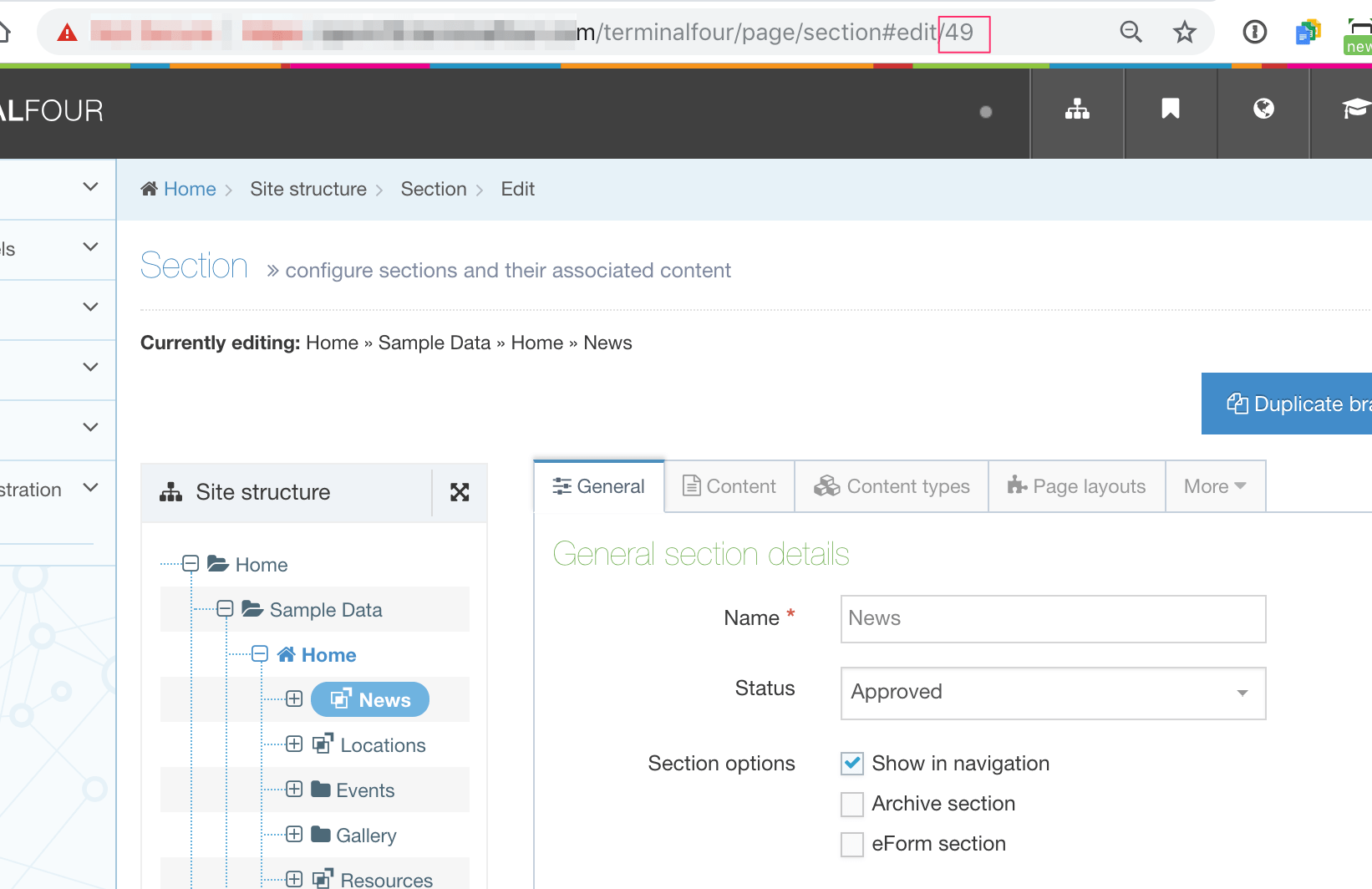Enable the Archive section checkbox
The image size is (1372, 889).
point(852,804)
